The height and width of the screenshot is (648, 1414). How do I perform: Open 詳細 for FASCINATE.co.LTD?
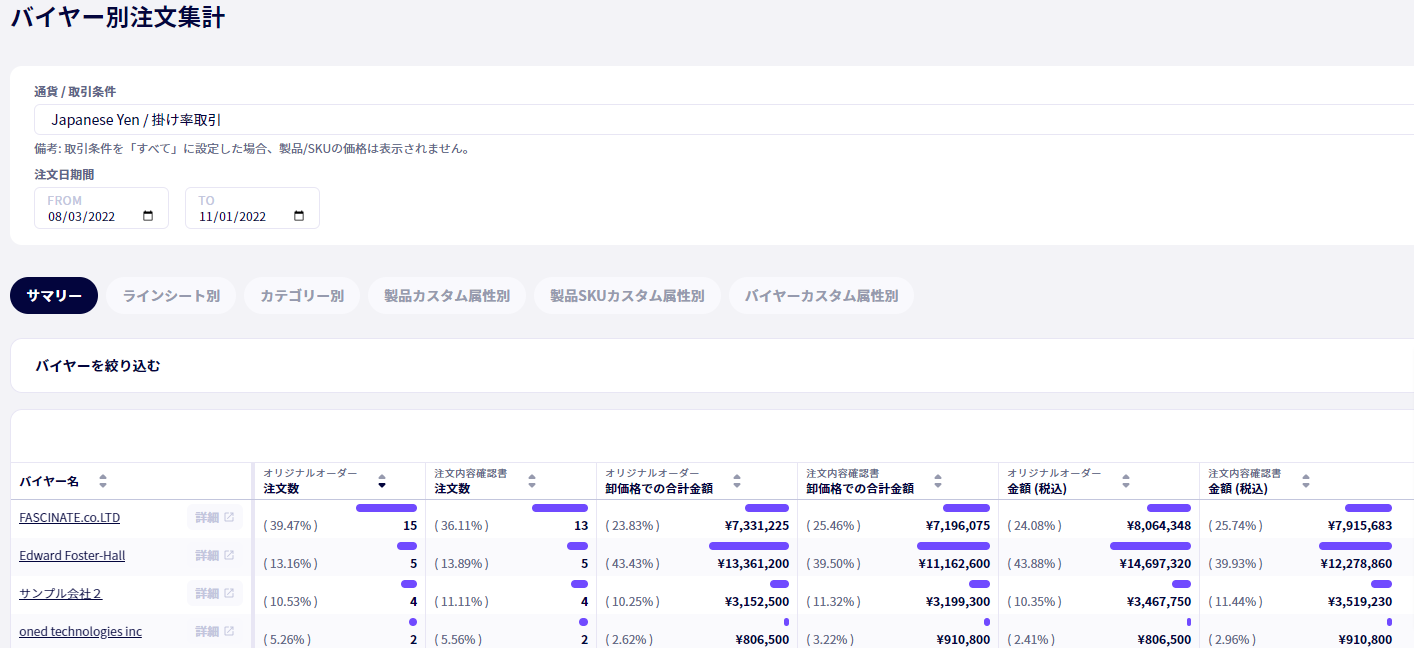tap(214, 518)
